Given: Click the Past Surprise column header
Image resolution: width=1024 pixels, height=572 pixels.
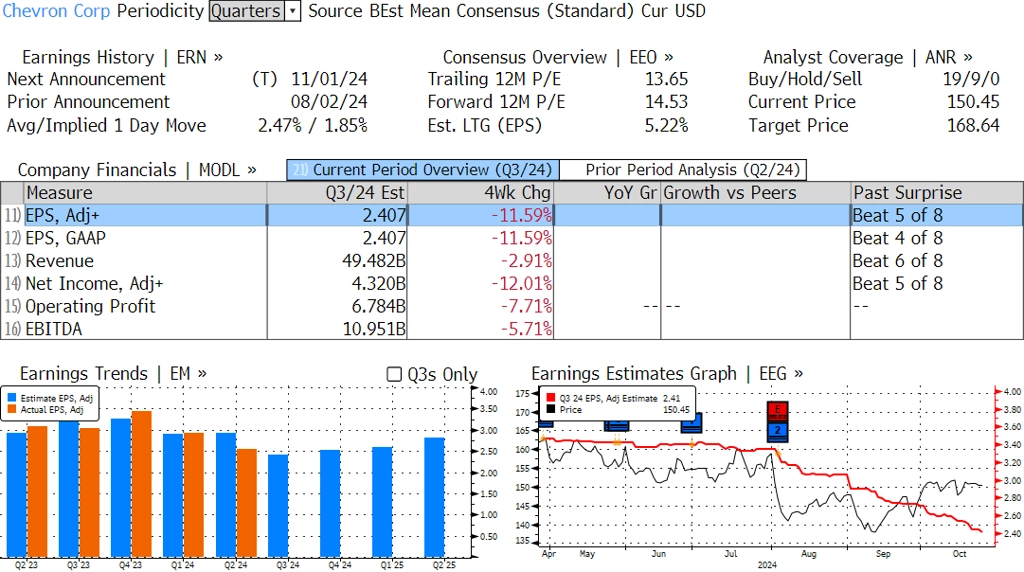Looking at the screenshot, I should (x=936, y=193).
